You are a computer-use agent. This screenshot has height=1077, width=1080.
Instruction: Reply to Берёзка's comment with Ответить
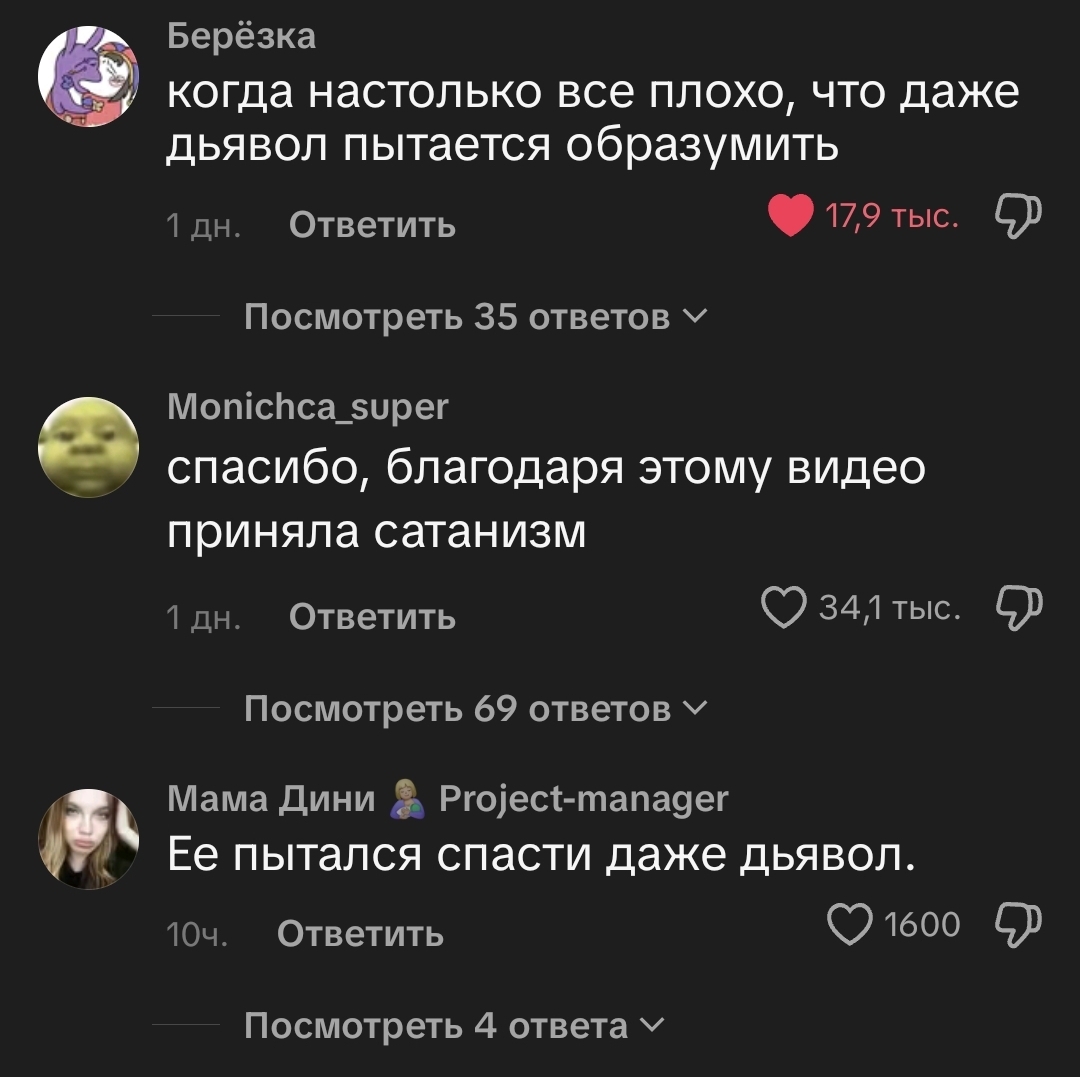coord(372,224)
